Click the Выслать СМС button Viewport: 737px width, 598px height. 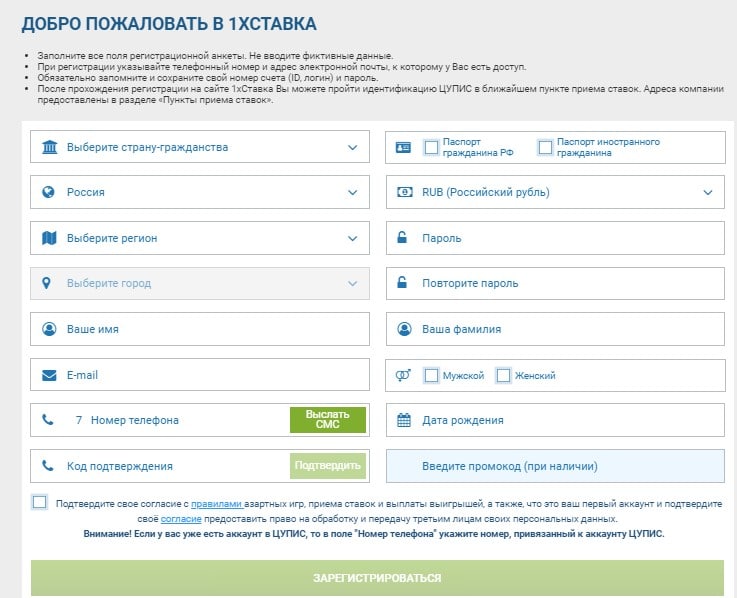pyautogui.click(x=328, y=419)
